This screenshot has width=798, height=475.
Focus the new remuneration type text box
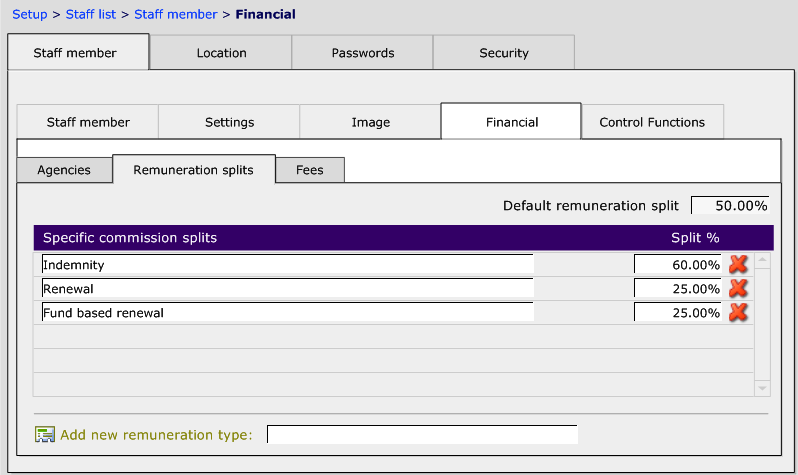tap(422, 435)
